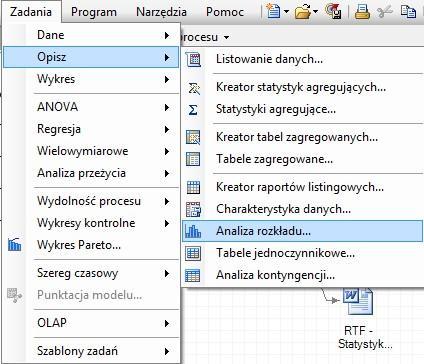Open the procesu dropdown arrow
This screenshot has height=364, width=424.
point(226,37)
